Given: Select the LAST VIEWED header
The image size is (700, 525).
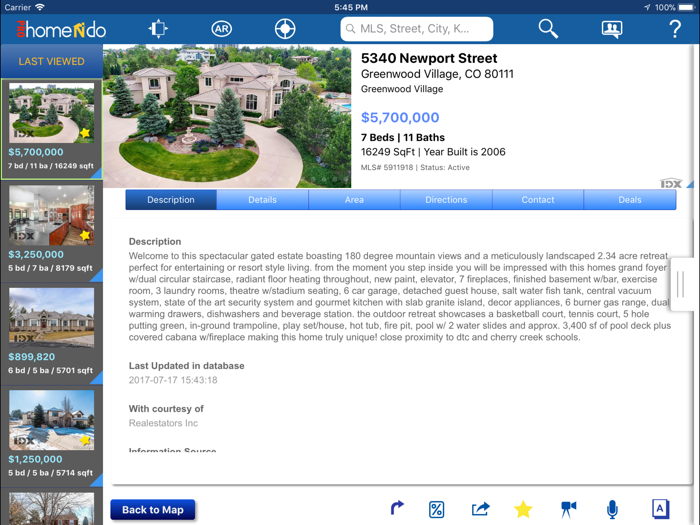Looking at the screenshot, I should 51,61.
